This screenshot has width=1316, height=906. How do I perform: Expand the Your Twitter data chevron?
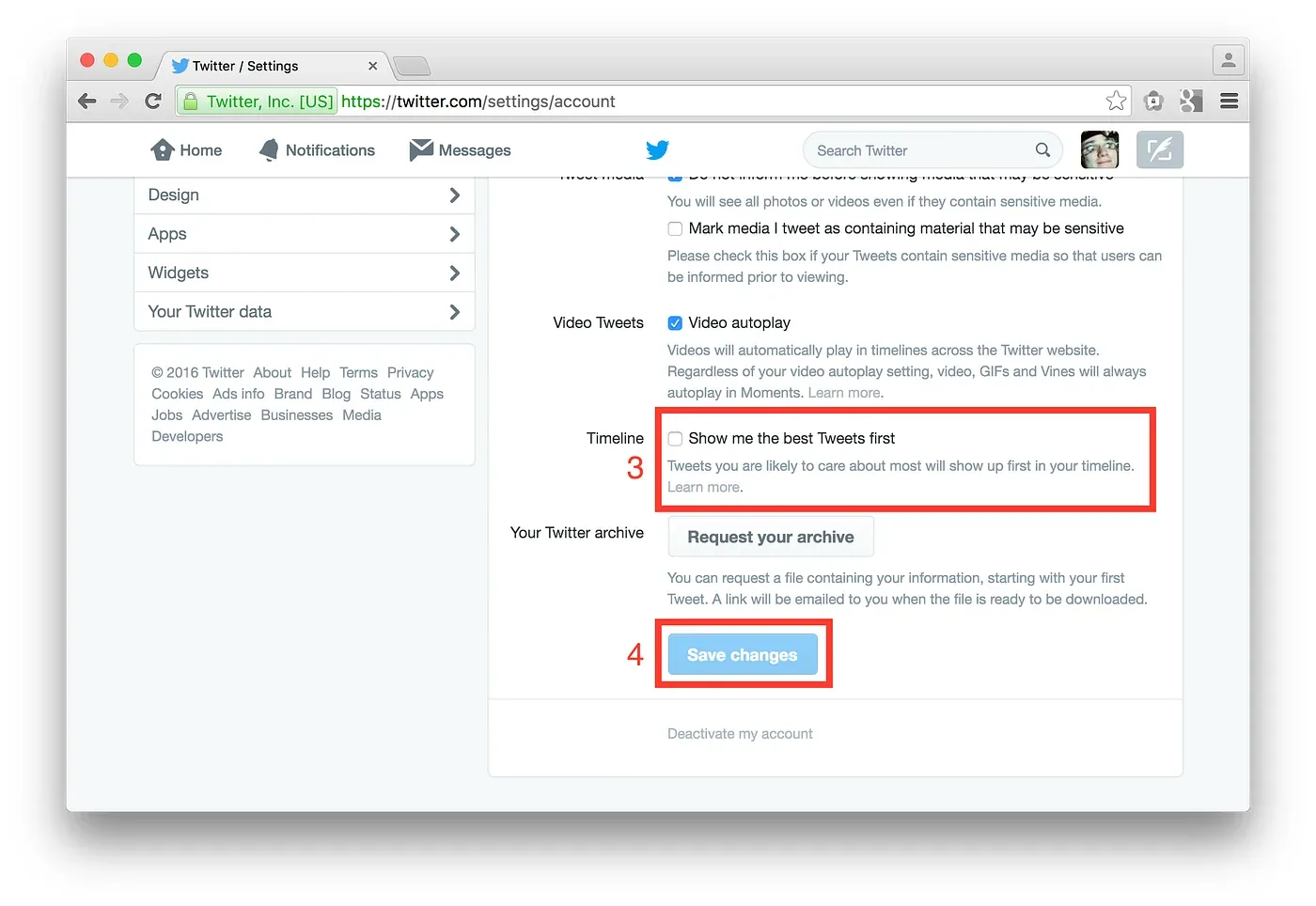click(x=455, y=312)
